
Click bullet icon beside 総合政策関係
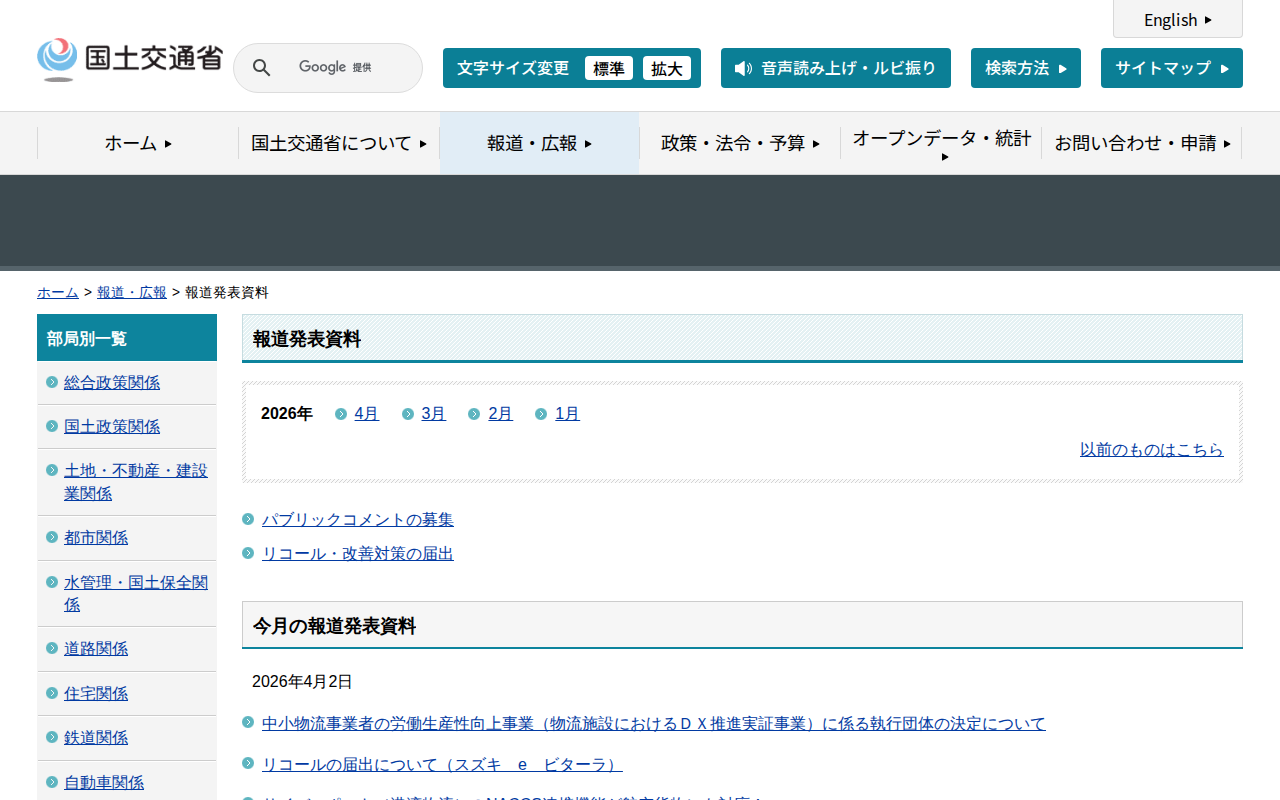point(52,382)
